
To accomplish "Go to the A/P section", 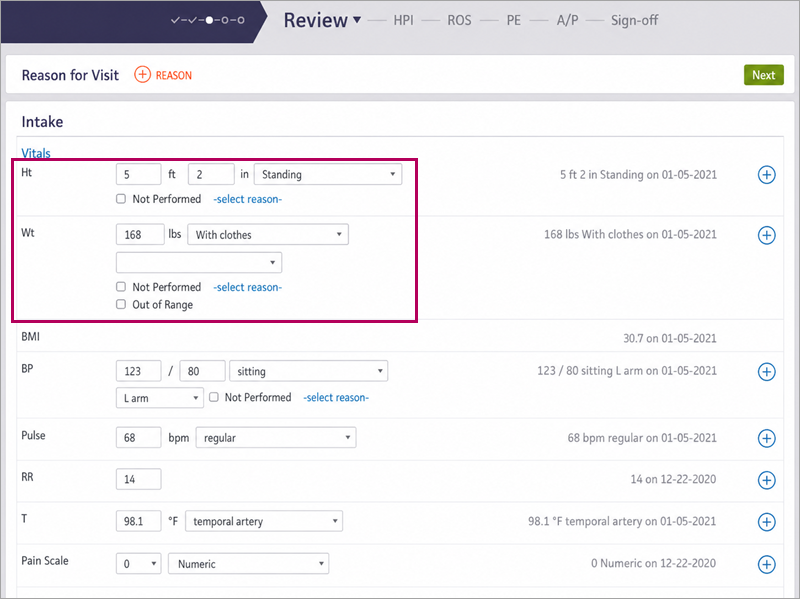I will 567,20.
